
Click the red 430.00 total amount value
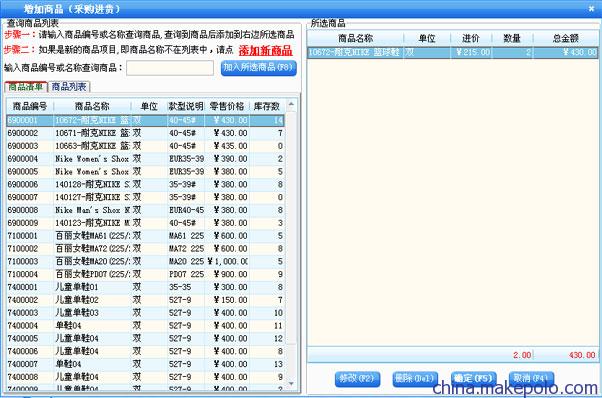pyautogui.click(x=582, y=355)
